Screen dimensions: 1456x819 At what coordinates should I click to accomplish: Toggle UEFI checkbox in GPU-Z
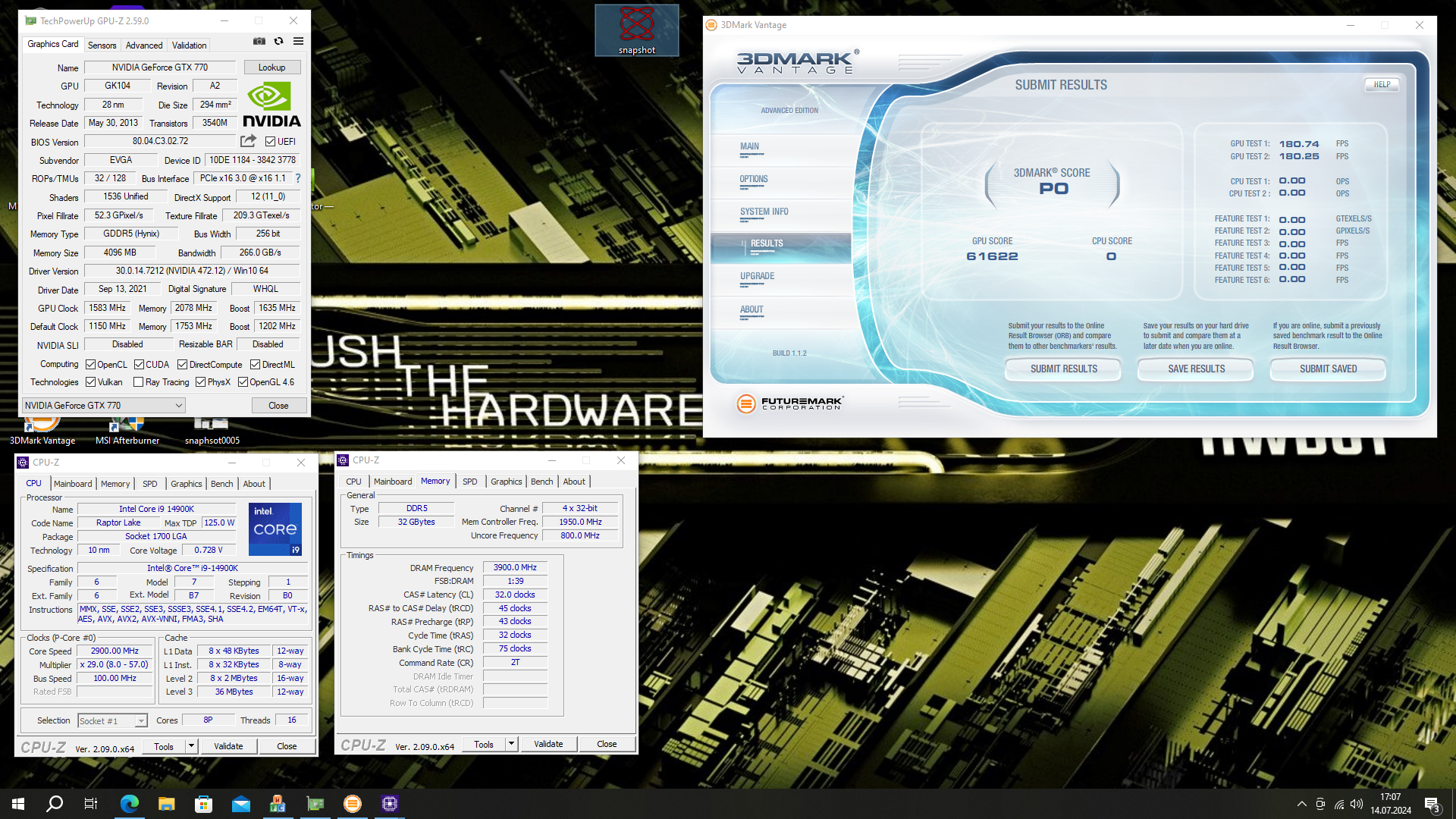270,141
